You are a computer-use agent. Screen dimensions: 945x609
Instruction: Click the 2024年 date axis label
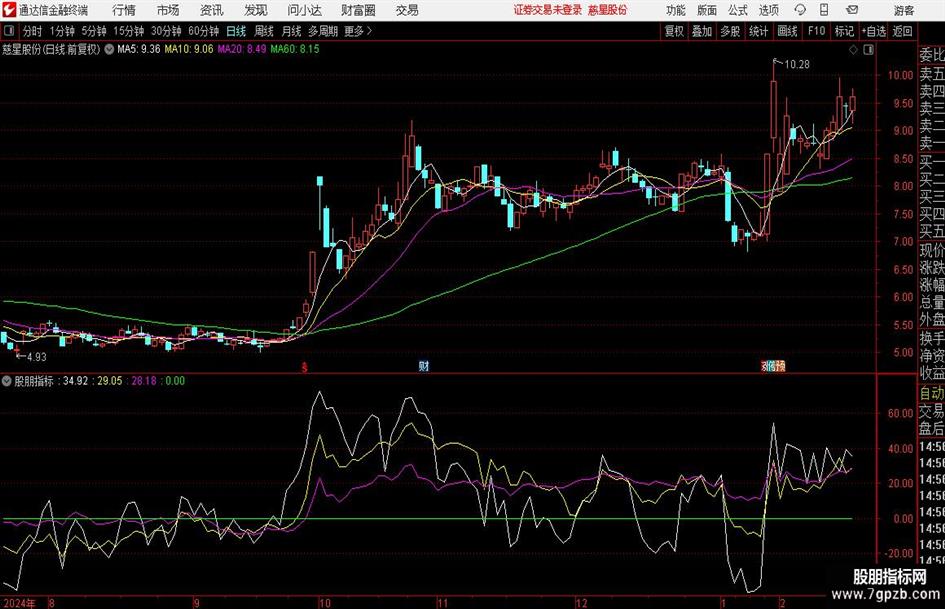(x=19, y=603)
